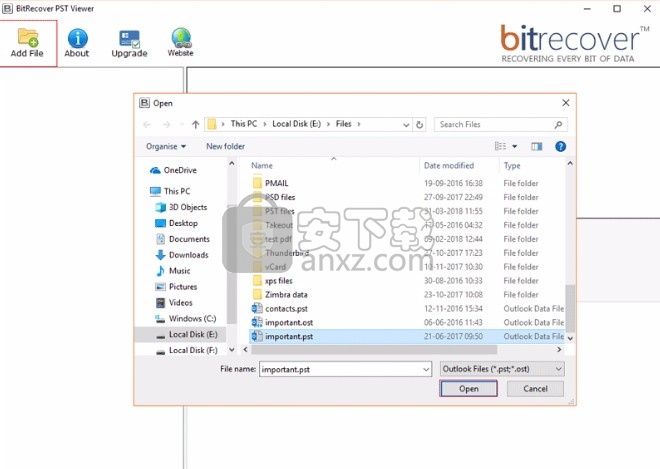Sort by the Name column header

tap(262, 165)
